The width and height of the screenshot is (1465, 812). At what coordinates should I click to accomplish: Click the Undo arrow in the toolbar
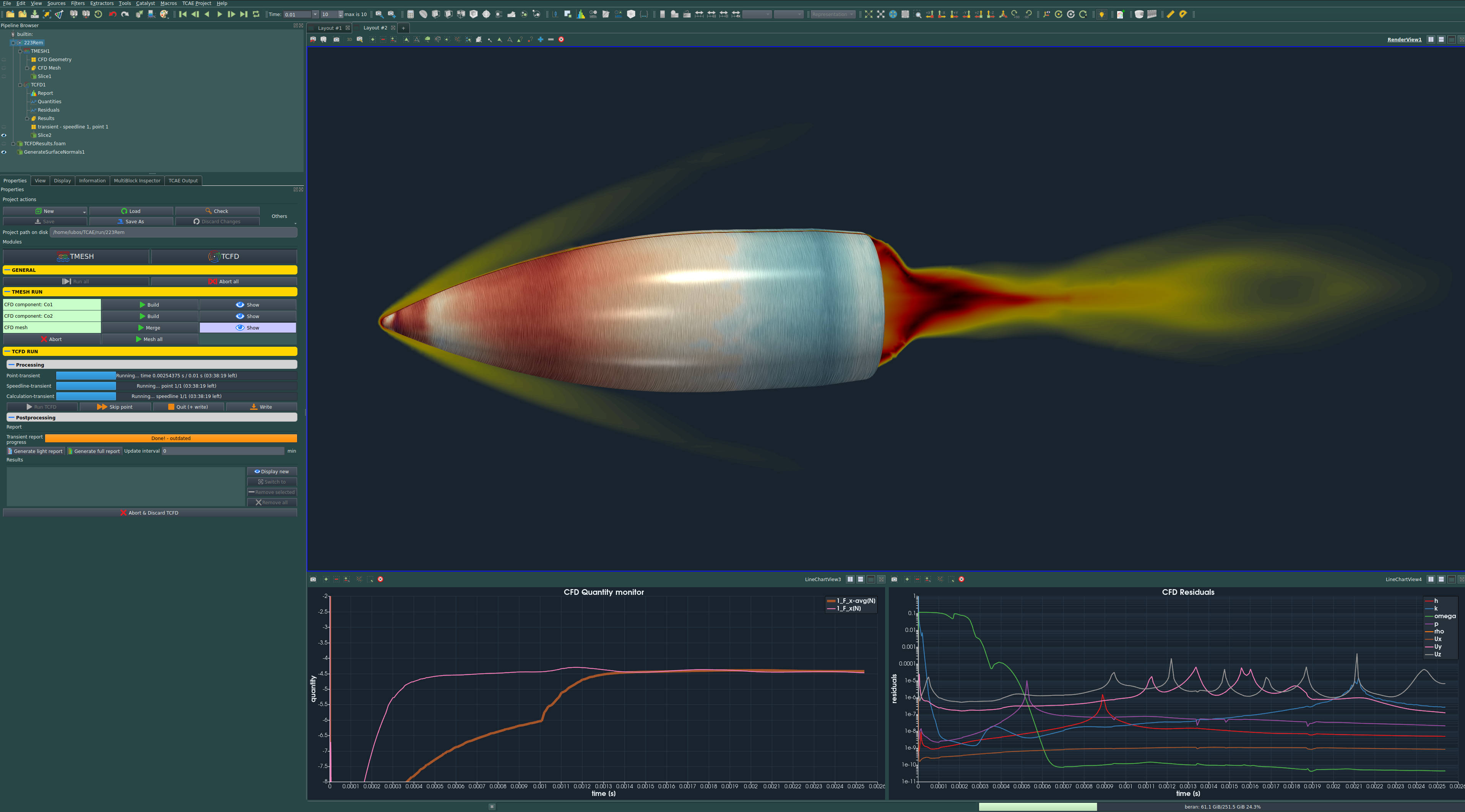point(113,14)
